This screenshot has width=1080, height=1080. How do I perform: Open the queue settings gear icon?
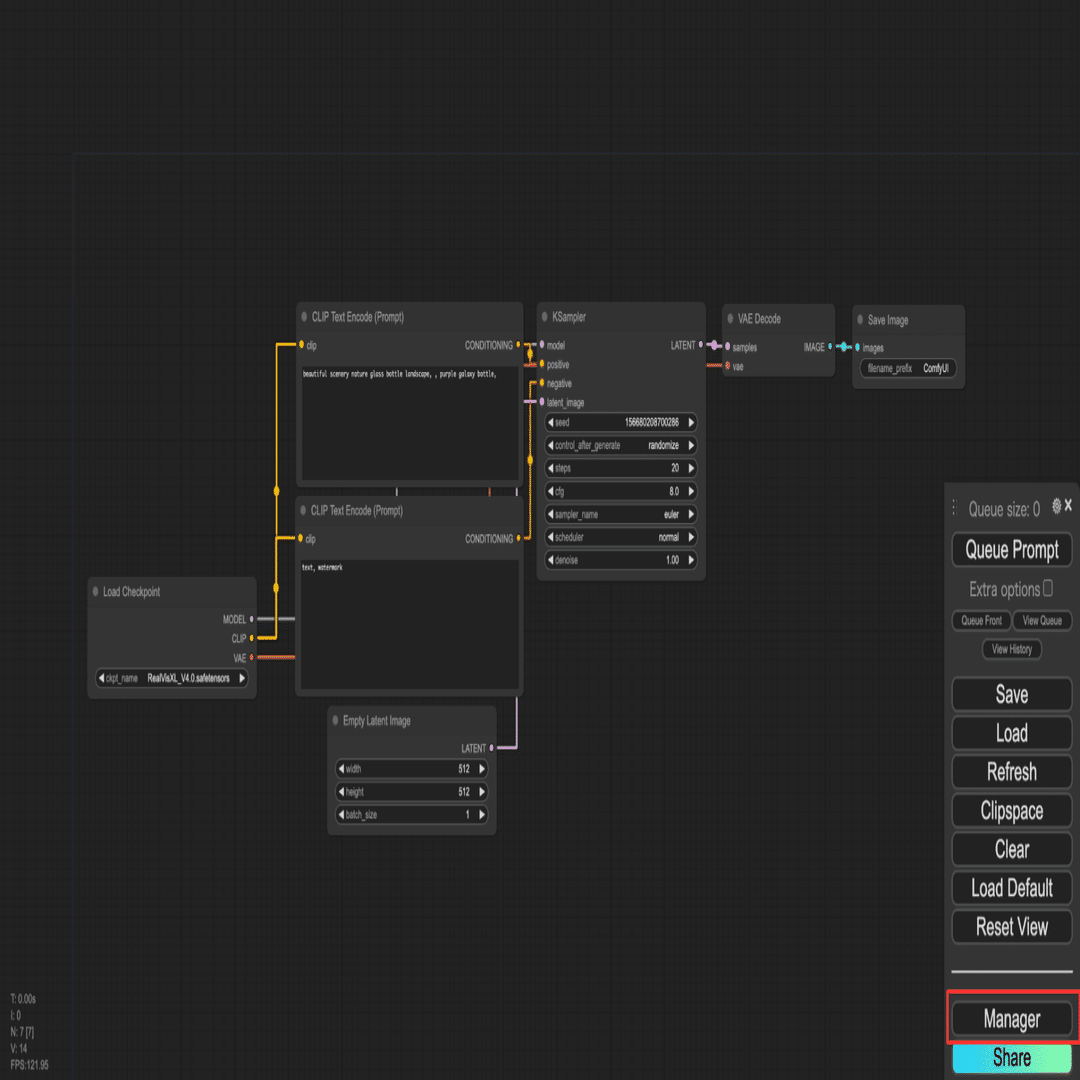click(x=1056, y=506)
